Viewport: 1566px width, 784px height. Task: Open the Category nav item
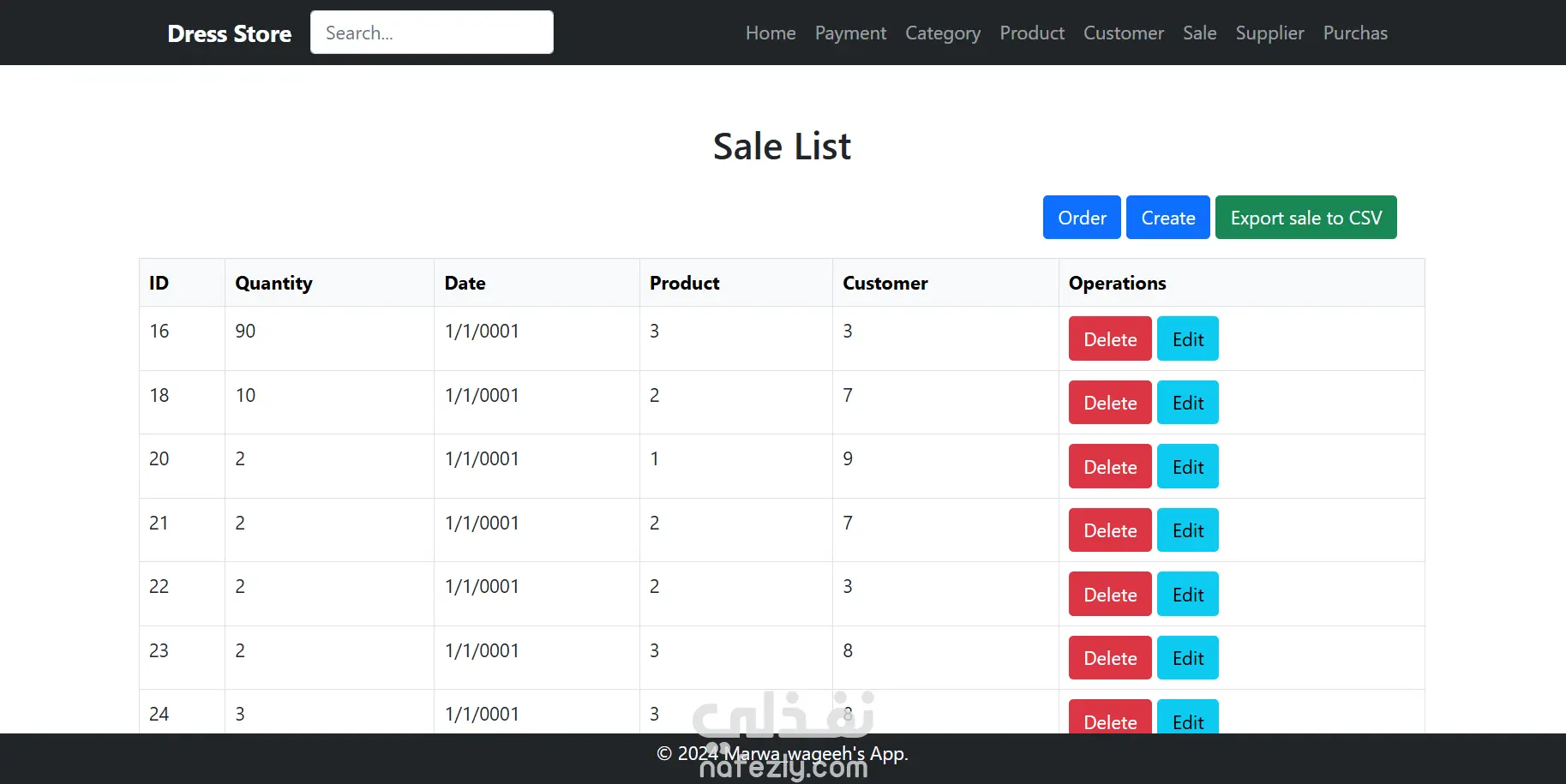tap(943, 33)
